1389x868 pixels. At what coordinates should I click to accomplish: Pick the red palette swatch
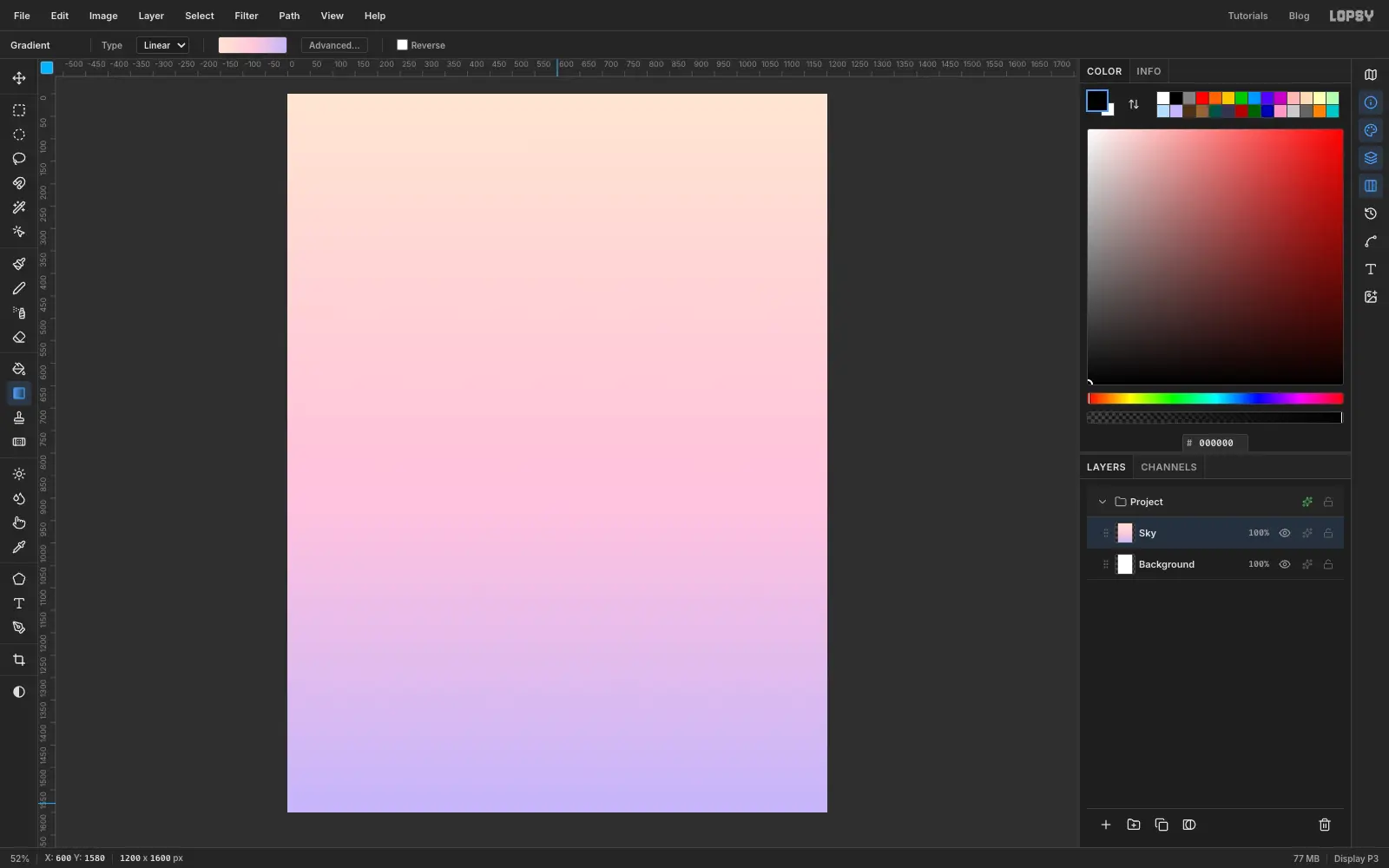pyautogui.click(x=1202, y=98)
